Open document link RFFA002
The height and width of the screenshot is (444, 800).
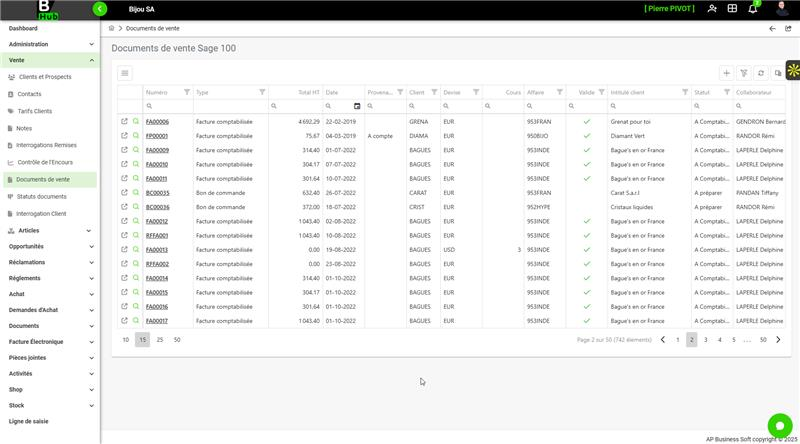click(x=157, y=264)
